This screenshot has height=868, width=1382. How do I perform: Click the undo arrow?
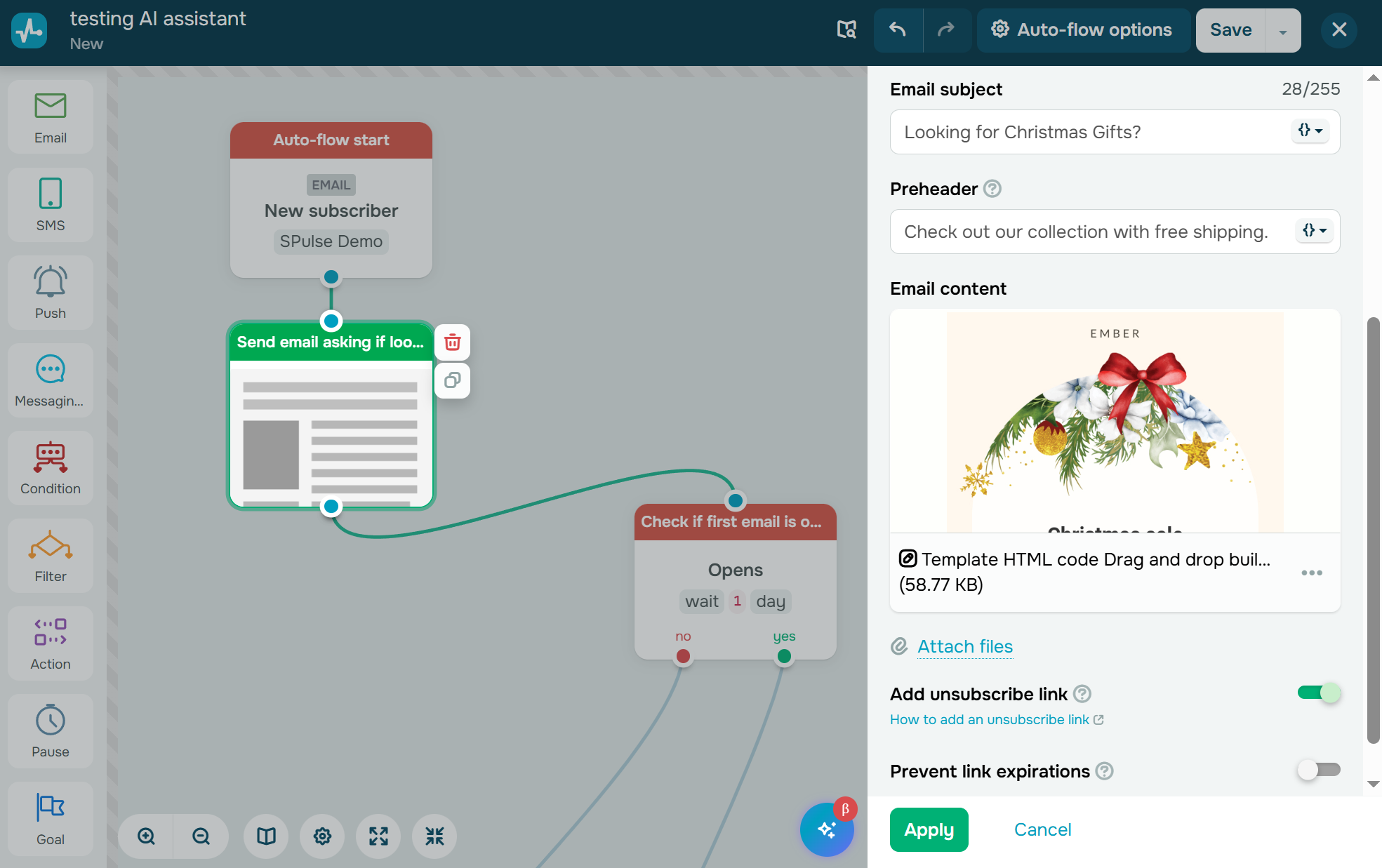[x=898, y=30]
